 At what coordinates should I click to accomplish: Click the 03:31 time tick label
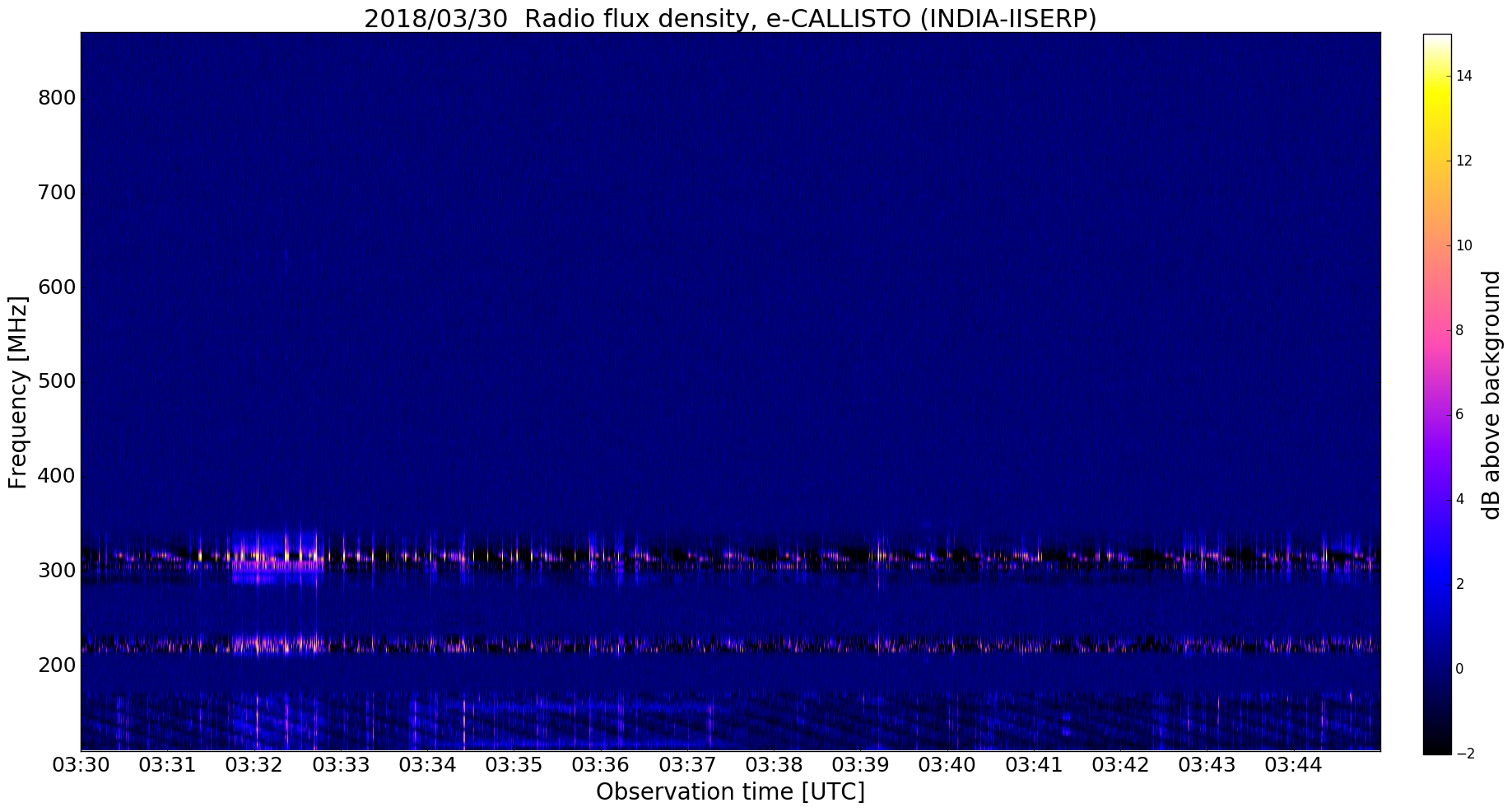click(167, 765)
